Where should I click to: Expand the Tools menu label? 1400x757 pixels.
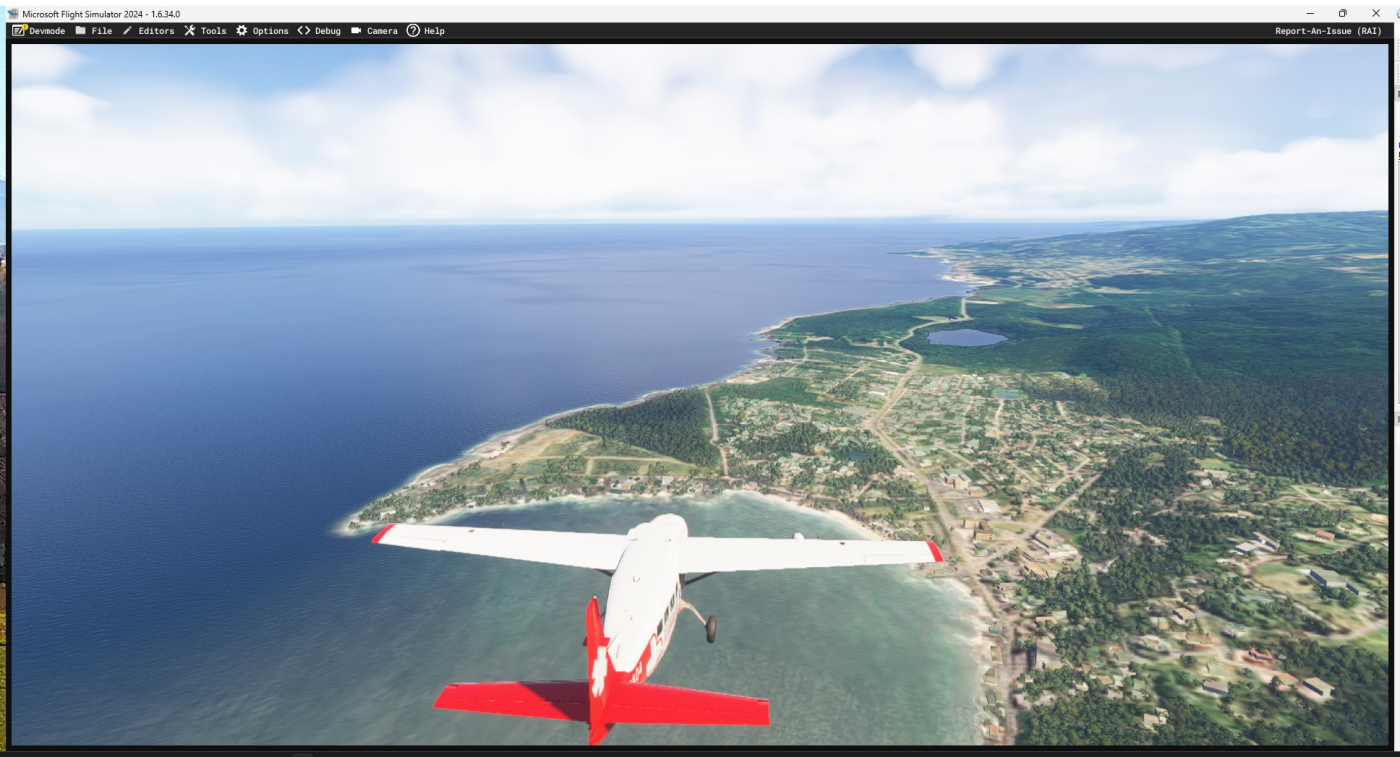coord(213,31)
